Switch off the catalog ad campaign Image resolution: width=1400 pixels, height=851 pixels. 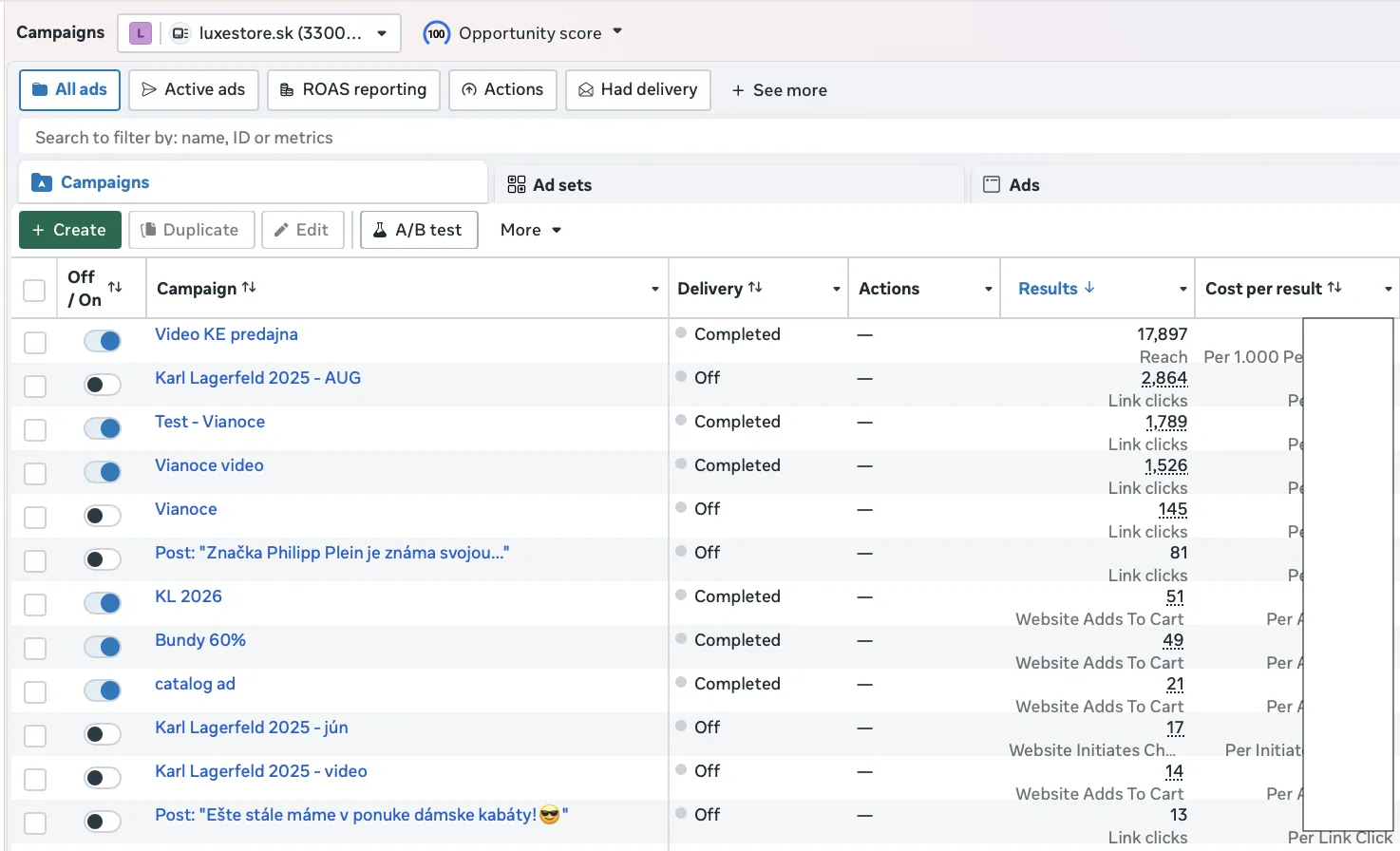[x=103, y=690]
